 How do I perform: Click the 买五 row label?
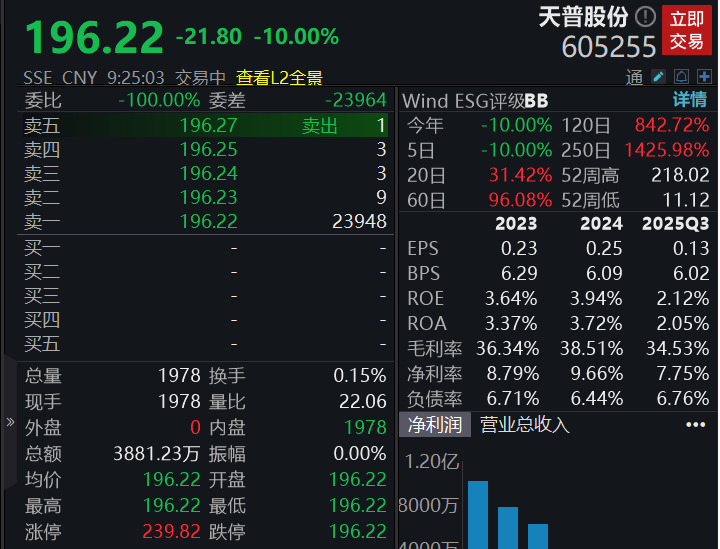pyautogui.click(x=42, y=344)
